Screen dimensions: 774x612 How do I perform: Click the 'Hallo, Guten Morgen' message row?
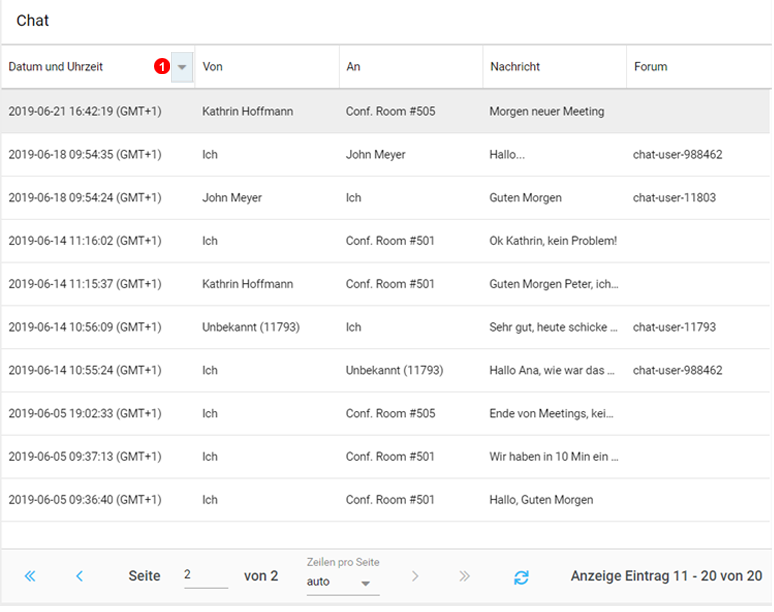click(x=541, y=500)
